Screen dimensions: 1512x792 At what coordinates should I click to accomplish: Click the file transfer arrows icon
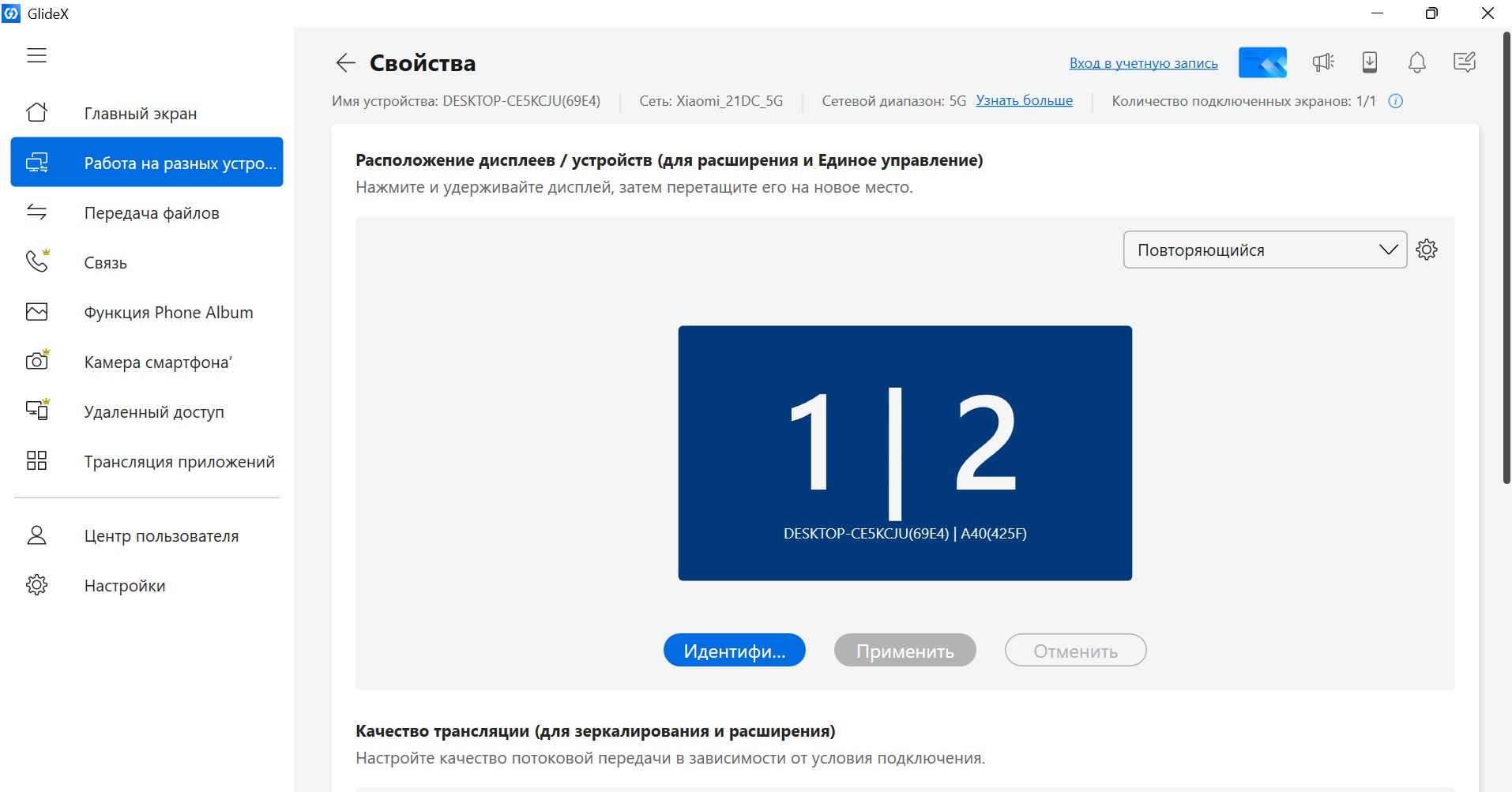click(x=37, y=212)
